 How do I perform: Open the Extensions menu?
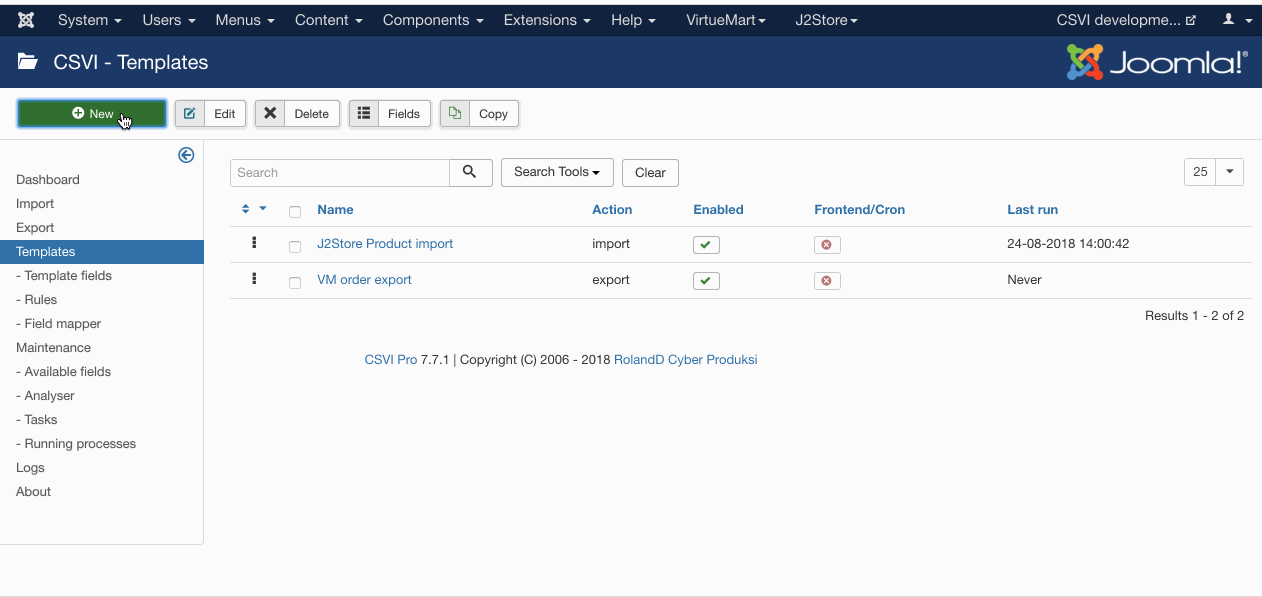[547, 20]
